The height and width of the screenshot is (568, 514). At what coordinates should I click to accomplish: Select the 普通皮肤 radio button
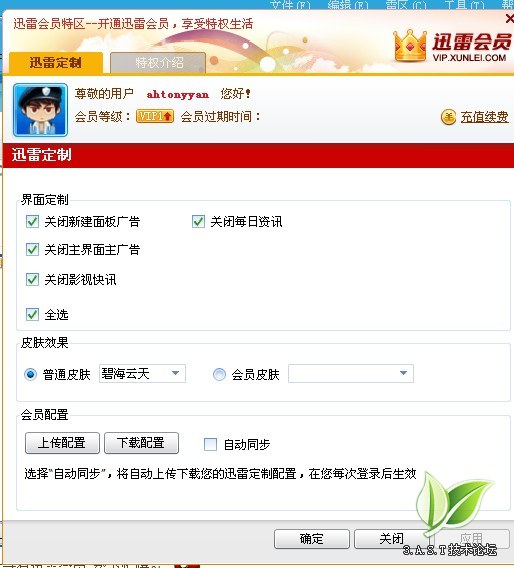(30, 374)
